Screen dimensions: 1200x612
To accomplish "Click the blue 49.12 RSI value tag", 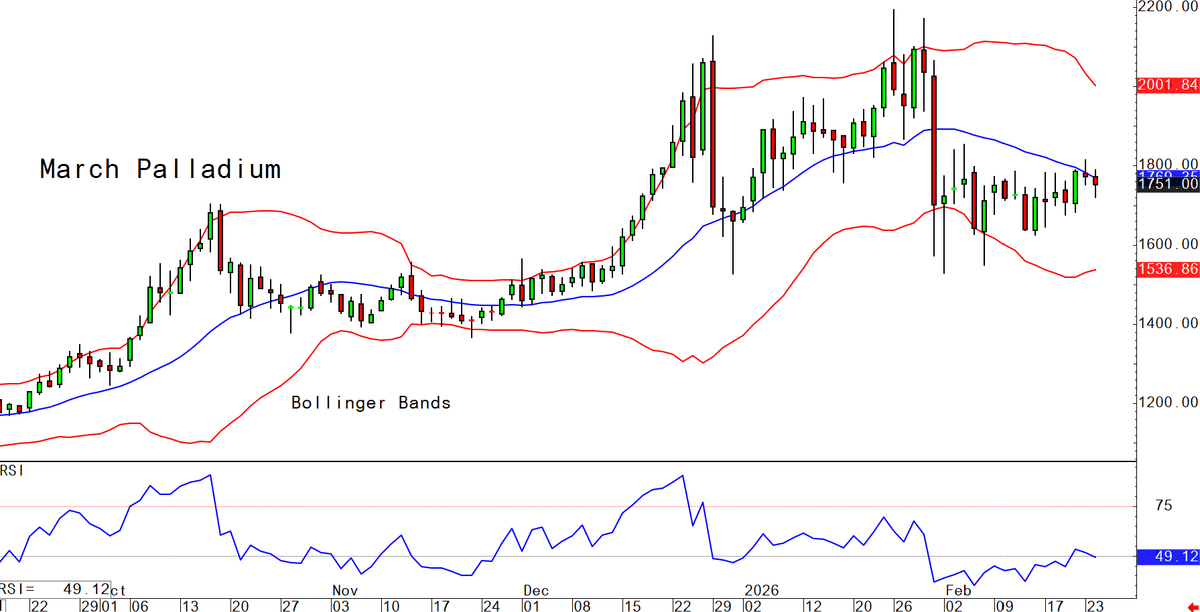I will (1170, 556).
